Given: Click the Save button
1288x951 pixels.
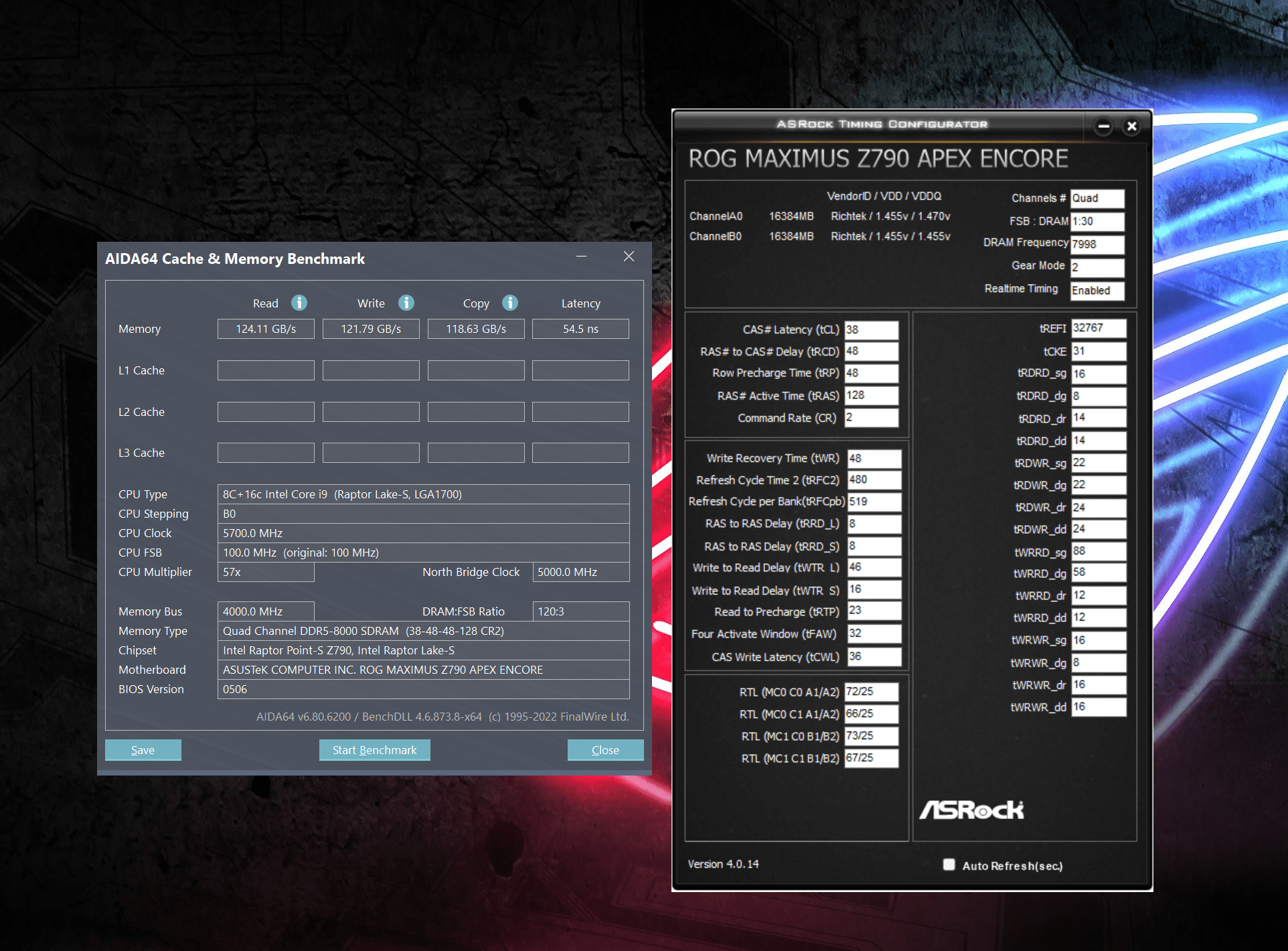Looking at the screenshot, I should [x=143, y=750].
